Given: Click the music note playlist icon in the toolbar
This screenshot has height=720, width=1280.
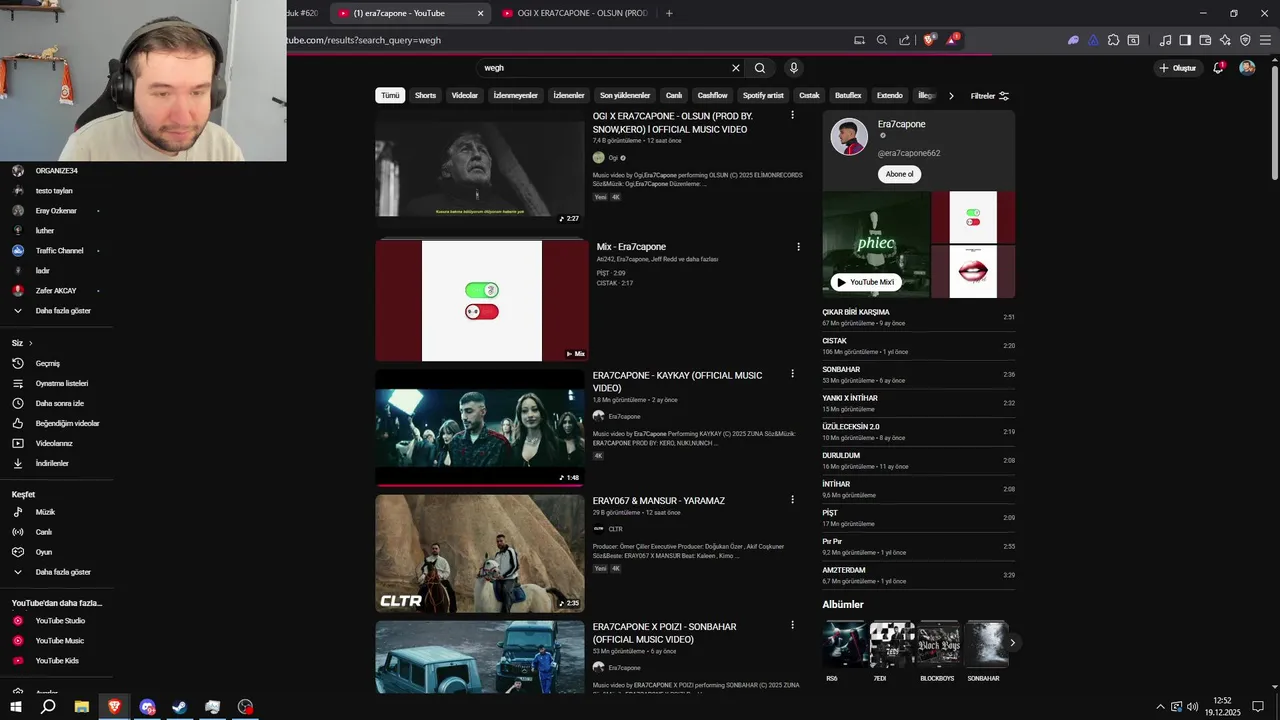Looking at the screenshot, I should coord(1165,40).
